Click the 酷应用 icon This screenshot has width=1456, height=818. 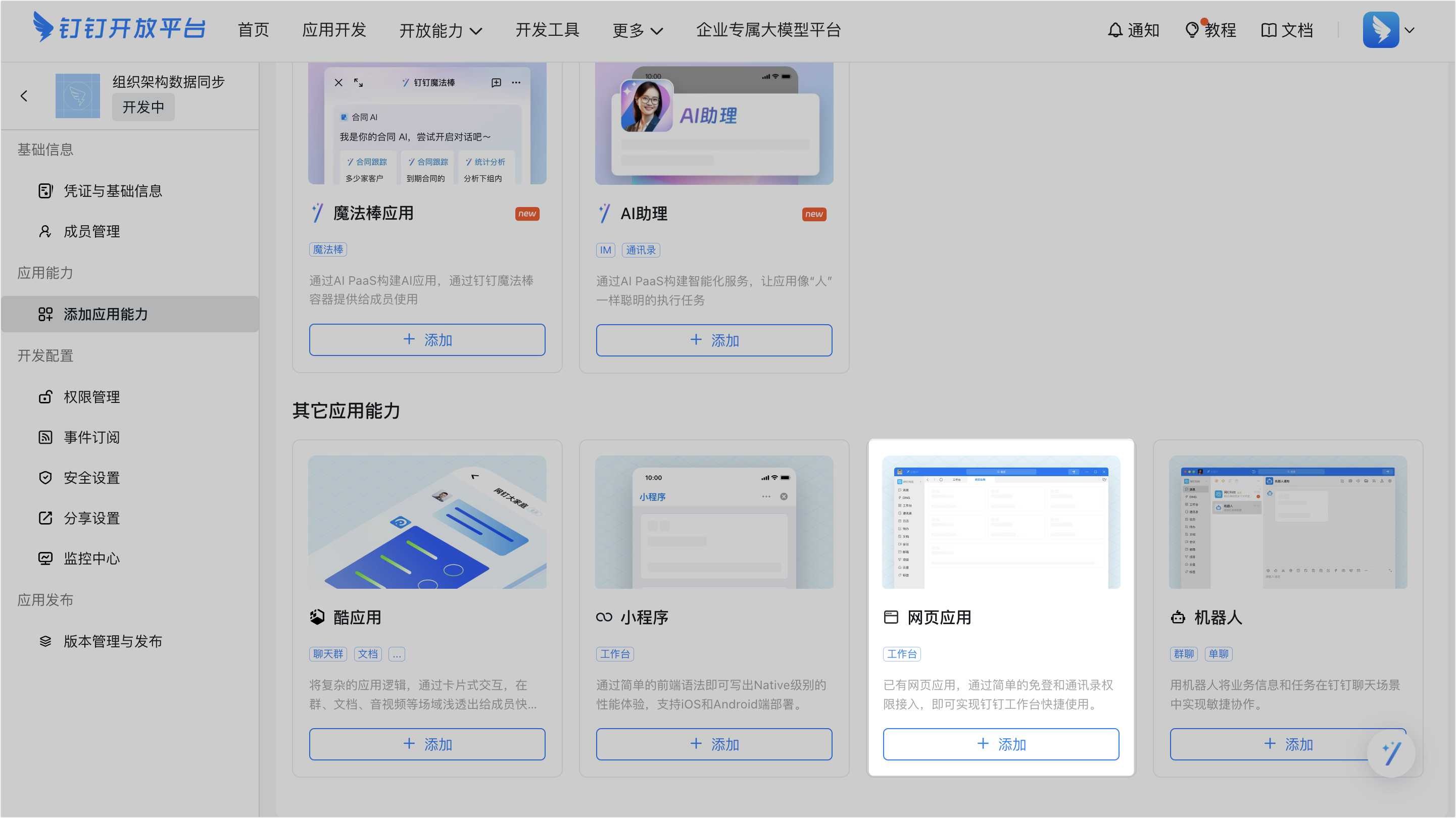tap(317, 617)
